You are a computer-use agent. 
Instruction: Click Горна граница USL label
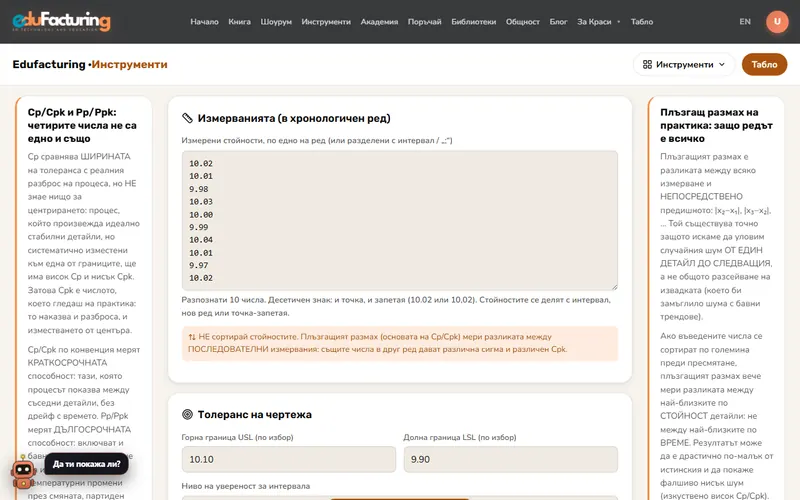pos(237,437)
